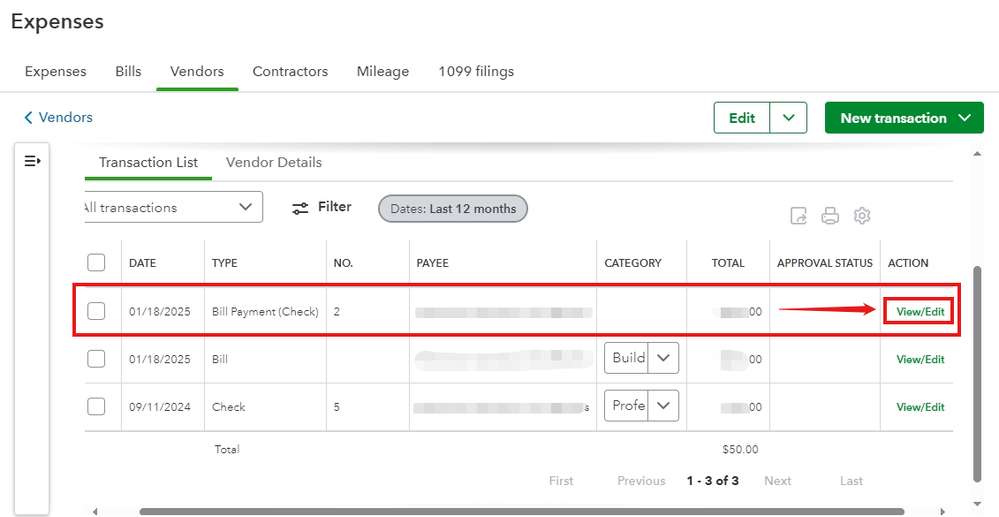Select the 01/18/2025 Bill row checkbox

point(96,359)
